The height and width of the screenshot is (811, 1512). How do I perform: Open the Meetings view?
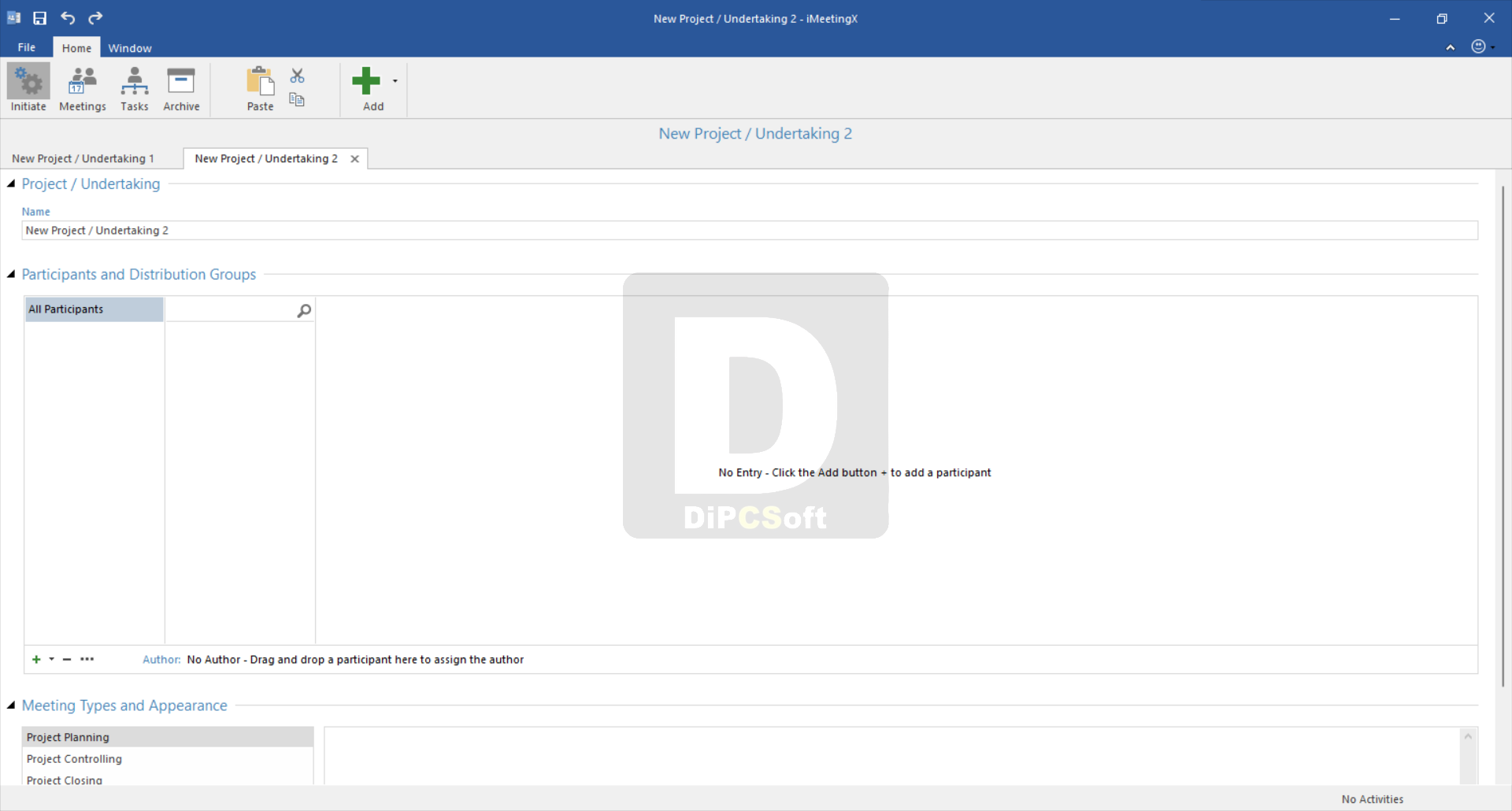[82, 89]
